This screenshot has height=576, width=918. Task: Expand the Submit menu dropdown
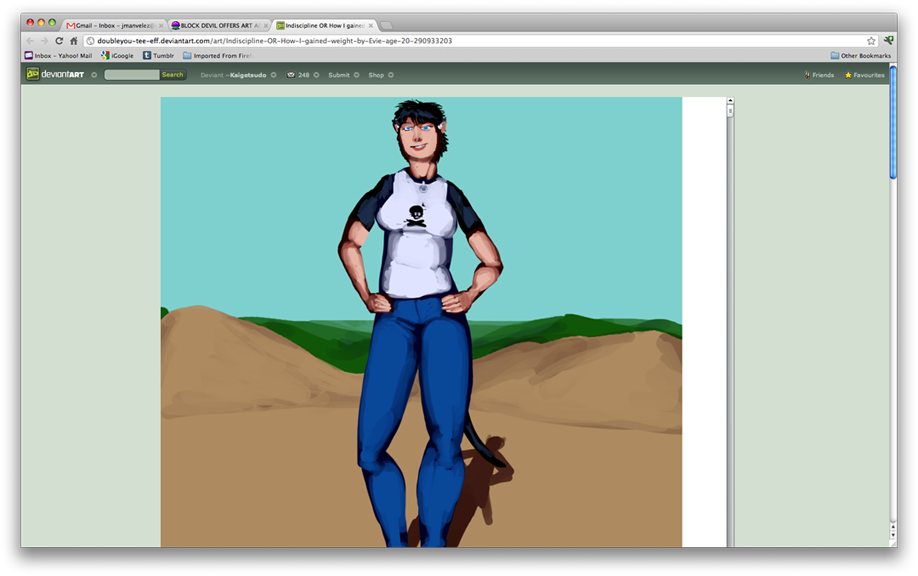tap(357, 75)
